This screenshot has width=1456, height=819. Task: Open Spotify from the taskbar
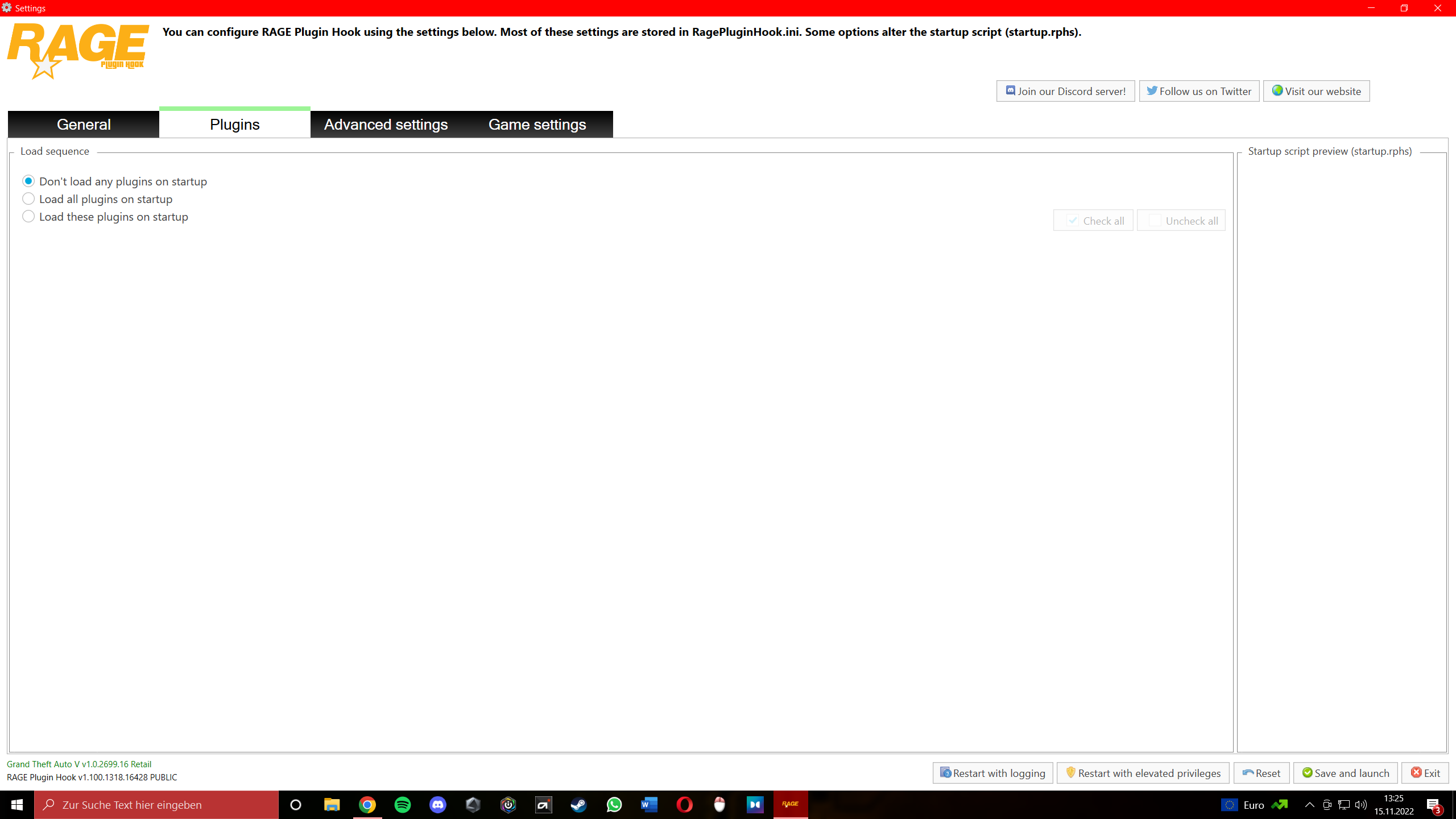[403, 805]
